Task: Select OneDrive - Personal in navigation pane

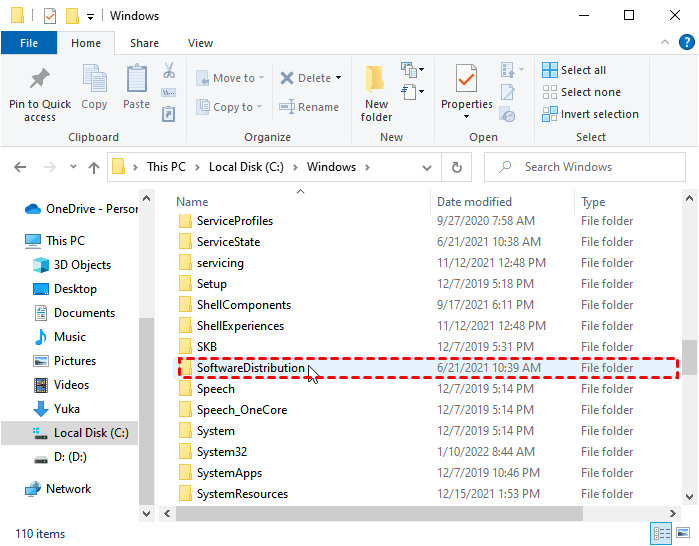Action: 81,209
